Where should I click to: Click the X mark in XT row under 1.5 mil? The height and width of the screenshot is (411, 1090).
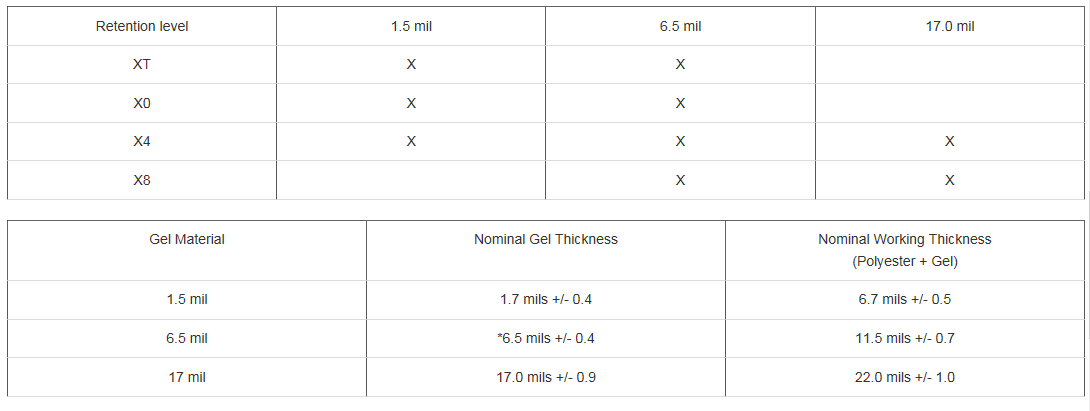(x=411, y=64)
